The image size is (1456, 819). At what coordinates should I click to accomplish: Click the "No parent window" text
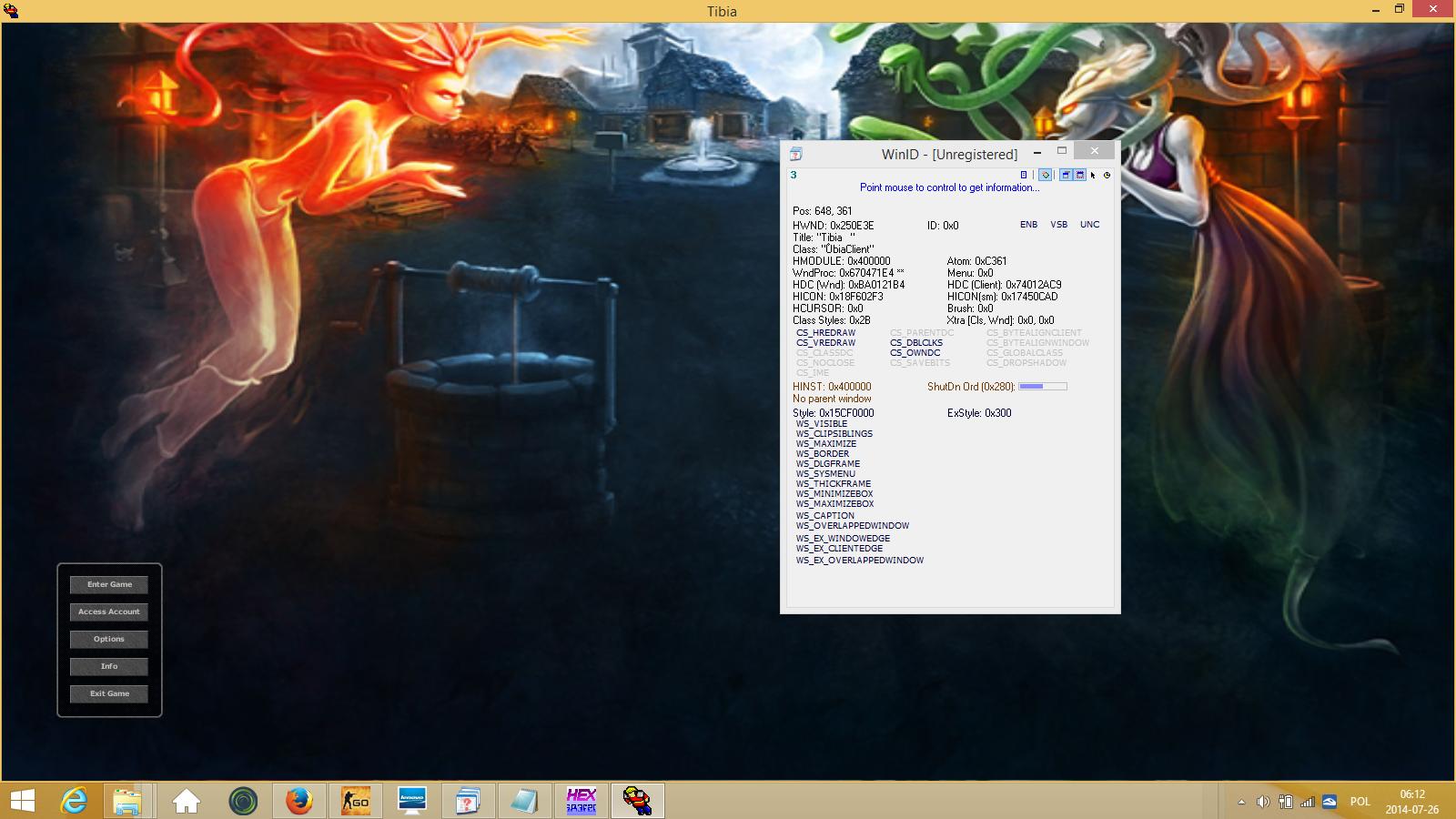point(832,399)
